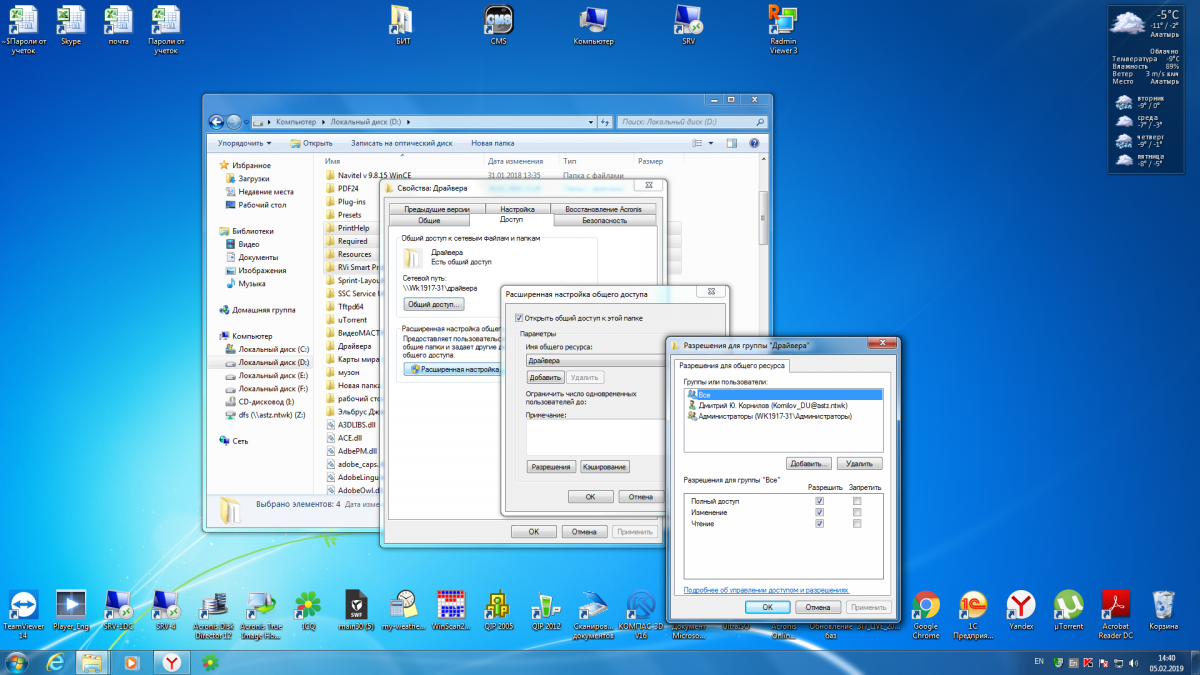
Task: Click the address bar refresh icon
Action: pyautogui.click(x=604, y=122)
